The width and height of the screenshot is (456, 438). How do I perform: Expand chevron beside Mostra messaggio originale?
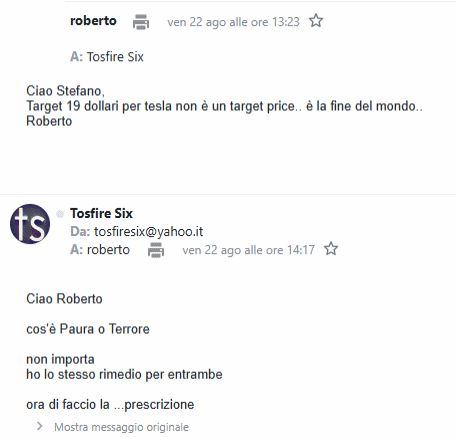[40, 426]
